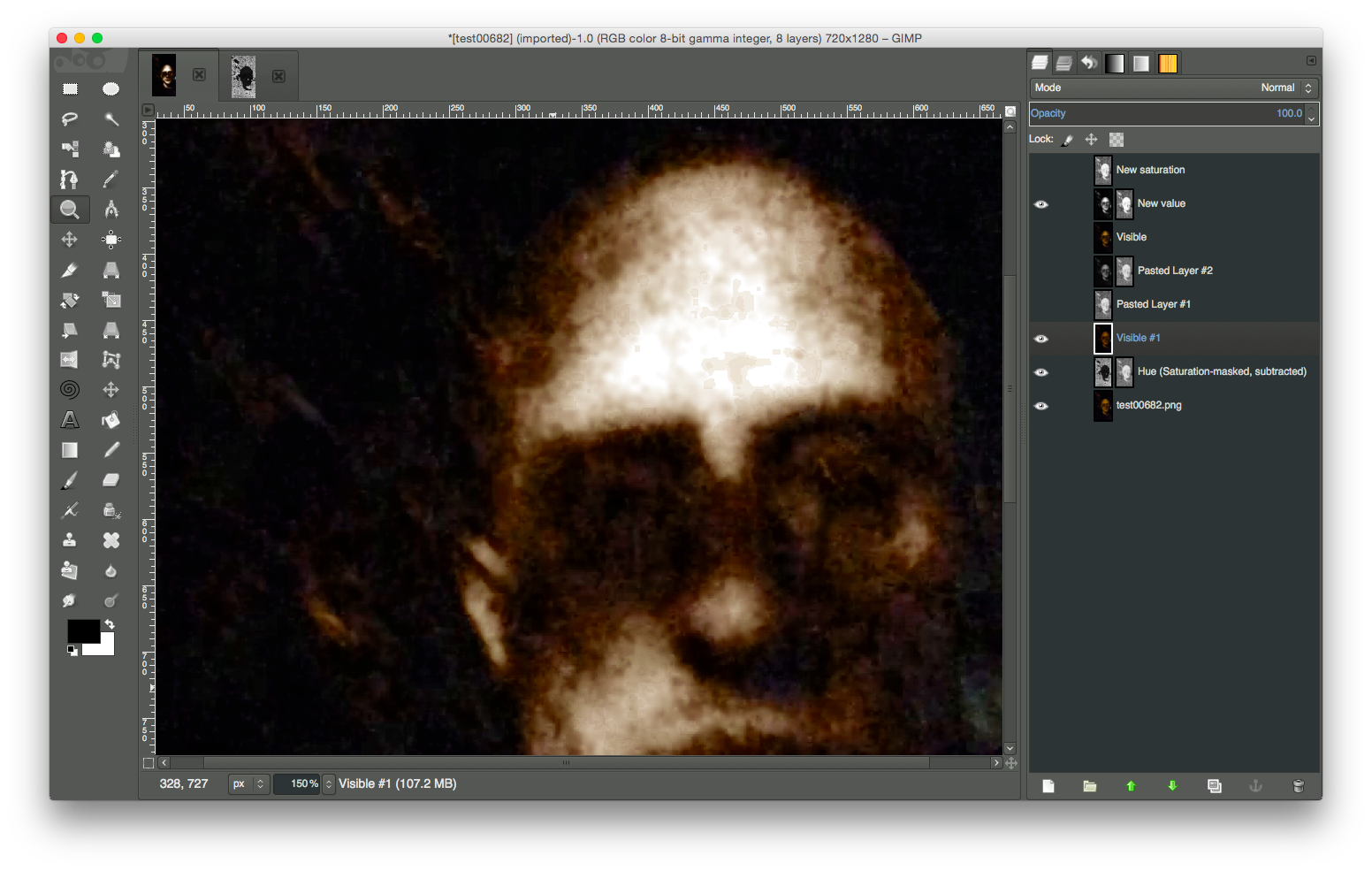Open the image menu triangle at ruler origin
The width and height of the screenshot is (1372, 871).
pyautogui.click(x=148, y=111)
